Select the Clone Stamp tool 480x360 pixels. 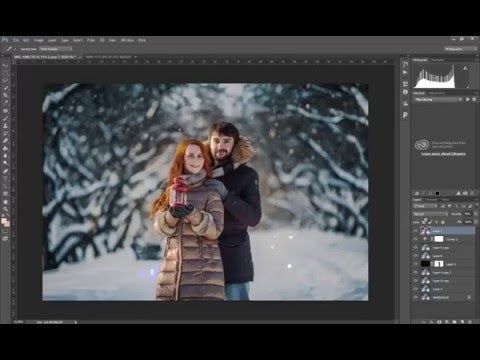point(5,126)
